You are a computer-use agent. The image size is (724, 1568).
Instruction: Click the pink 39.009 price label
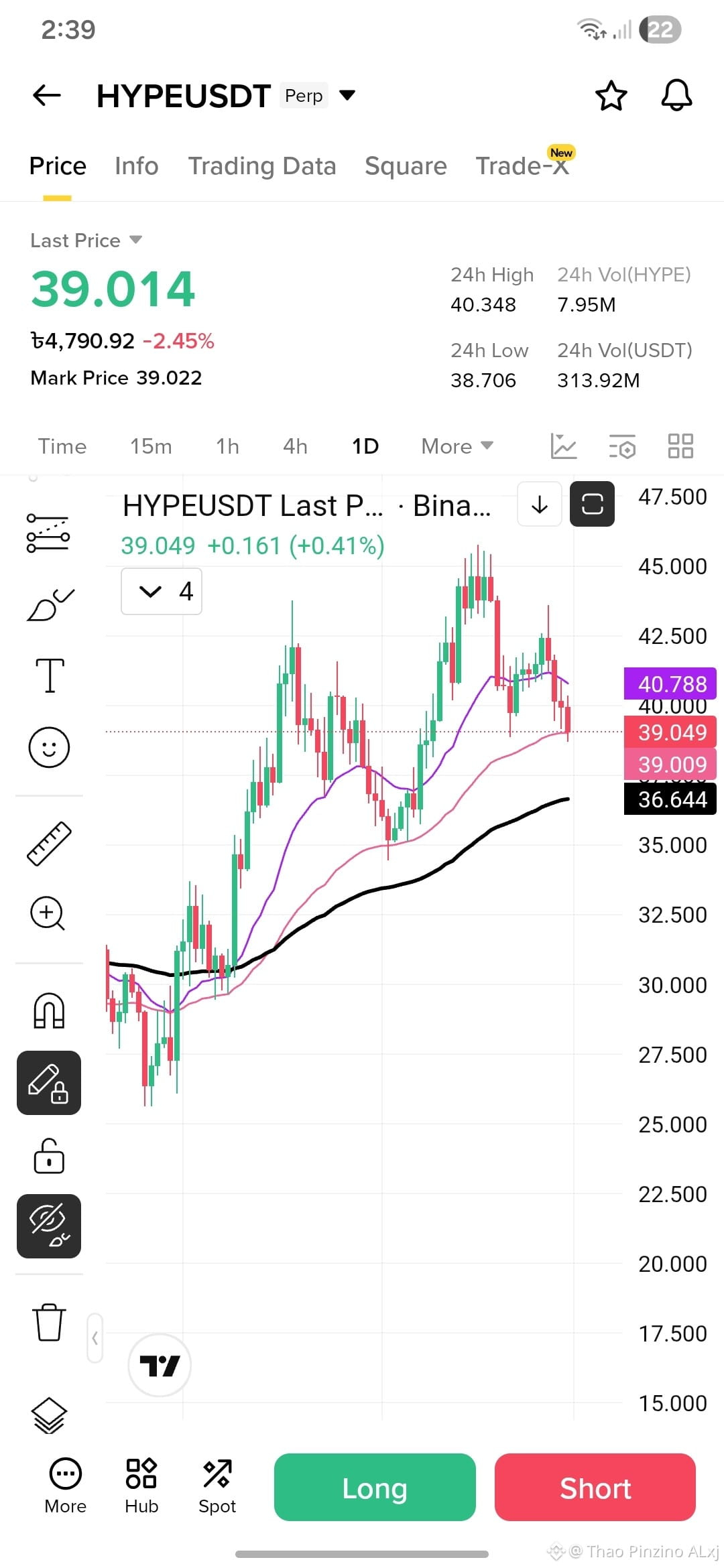670,764
